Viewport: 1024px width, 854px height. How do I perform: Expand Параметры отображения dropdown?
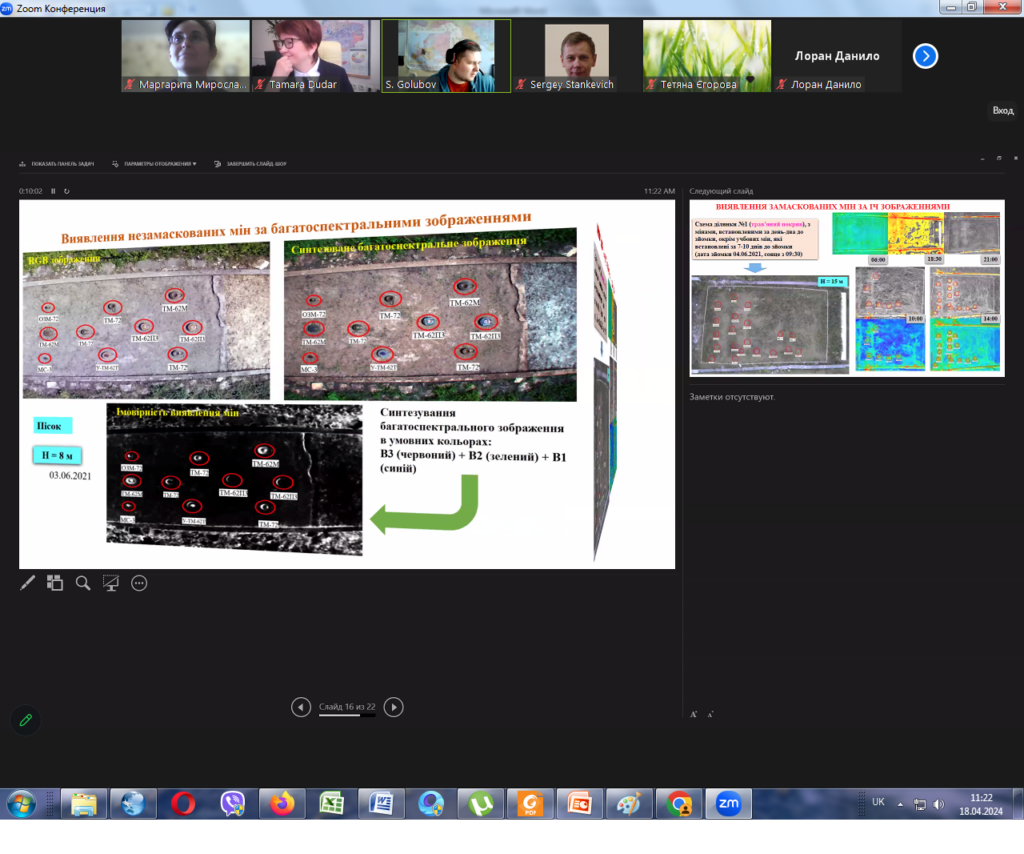[x=154, y=163]
